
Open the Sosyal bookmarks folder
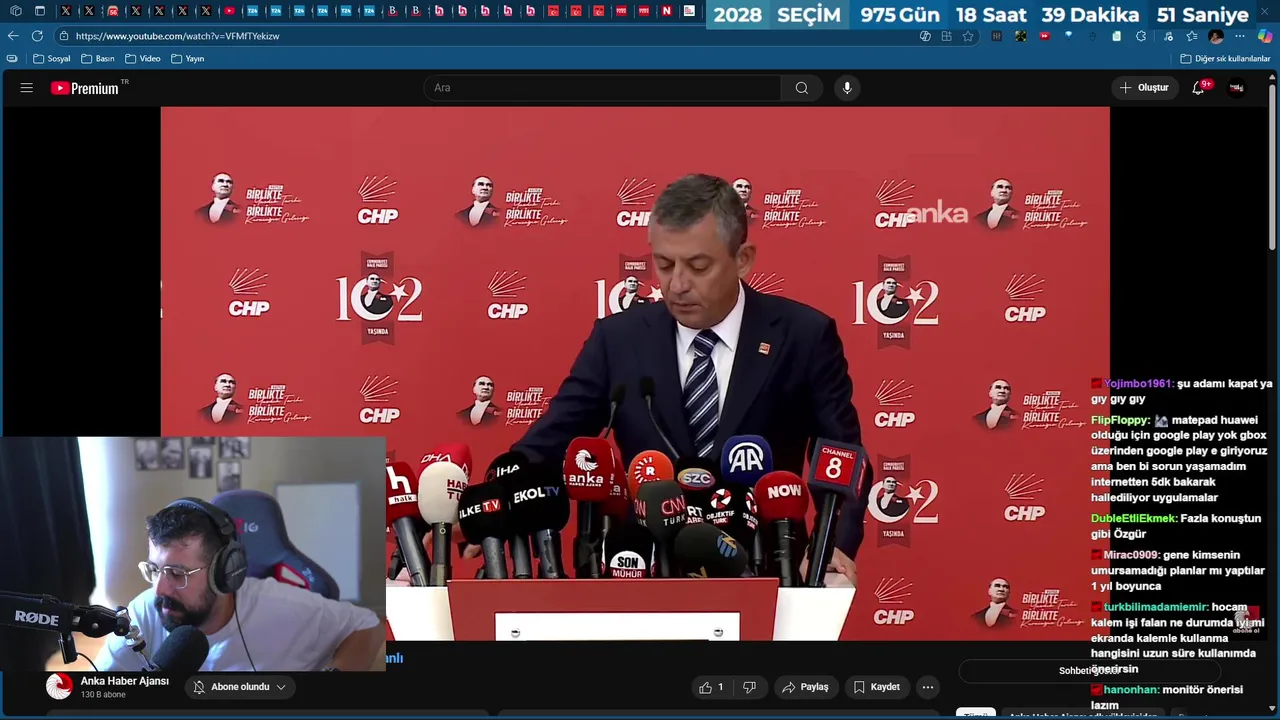coord(52,59)
